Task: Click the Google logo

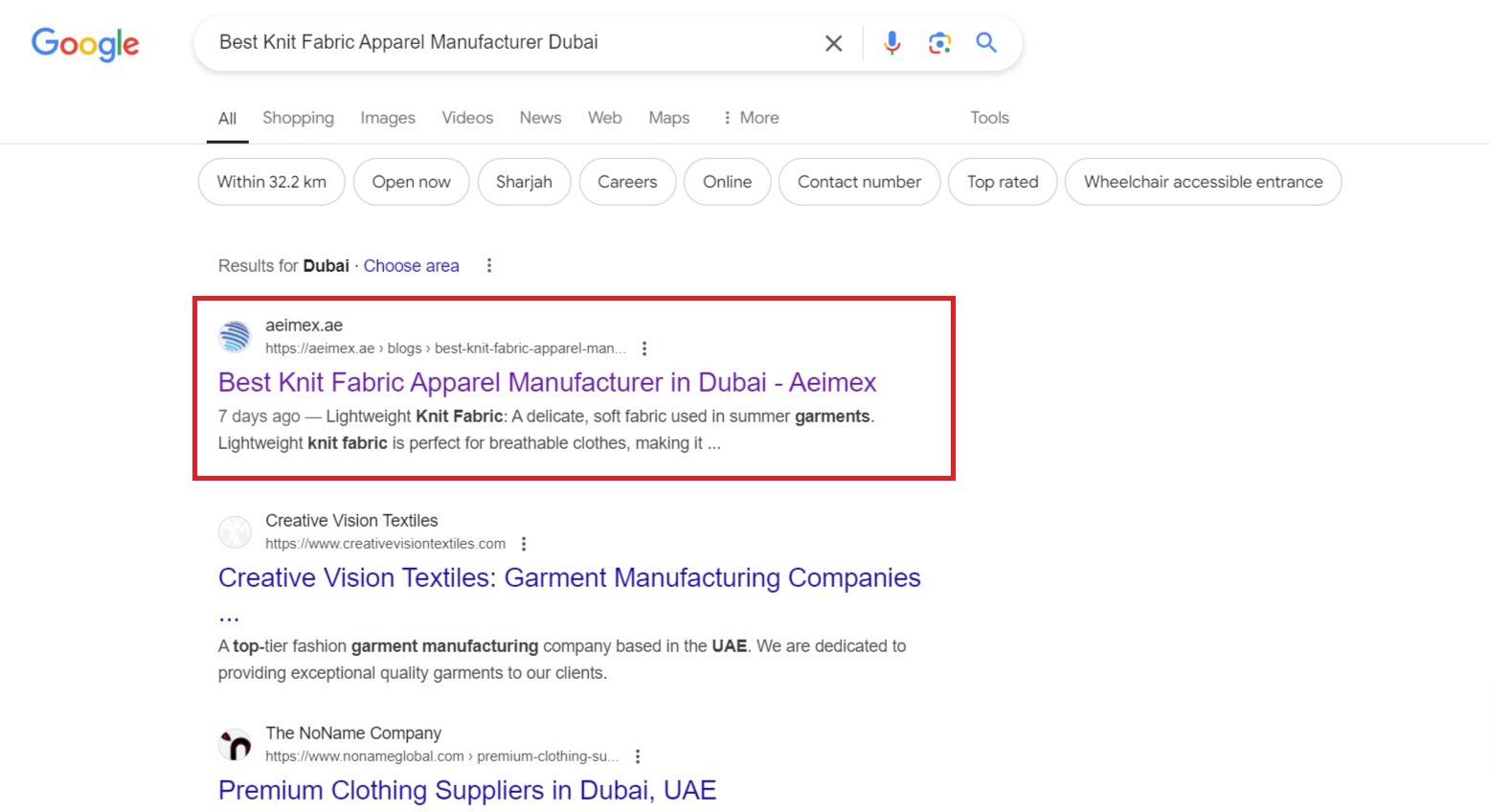Action: click(x=85, y=43)
